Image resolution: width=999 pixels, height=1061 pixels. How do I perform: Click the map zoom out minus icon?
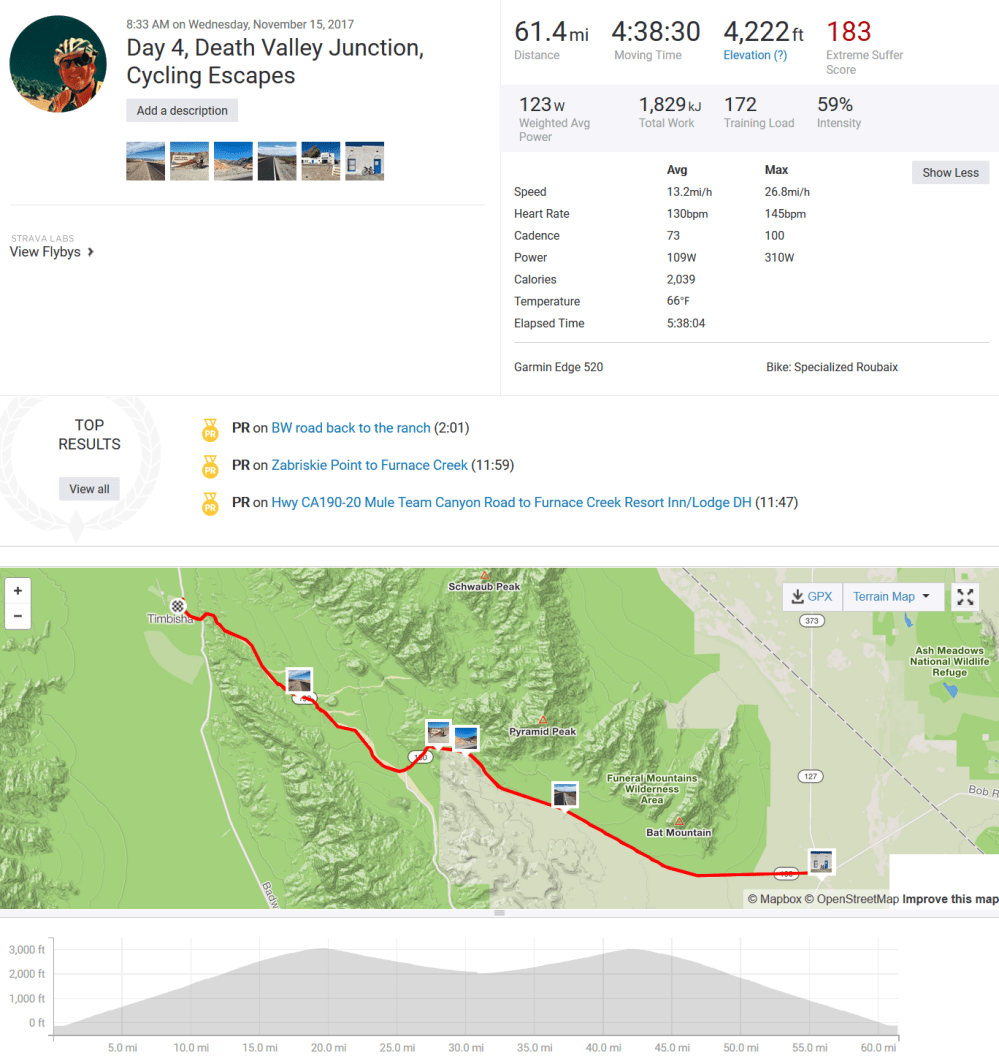tap(17, 615)
